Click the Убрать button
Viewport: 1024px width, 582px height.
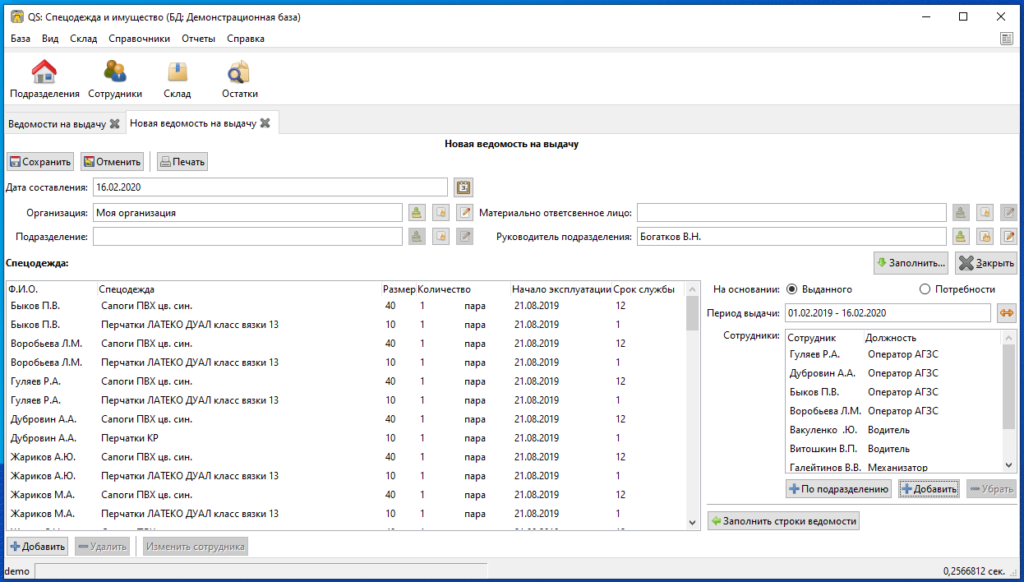coord(991,489)
